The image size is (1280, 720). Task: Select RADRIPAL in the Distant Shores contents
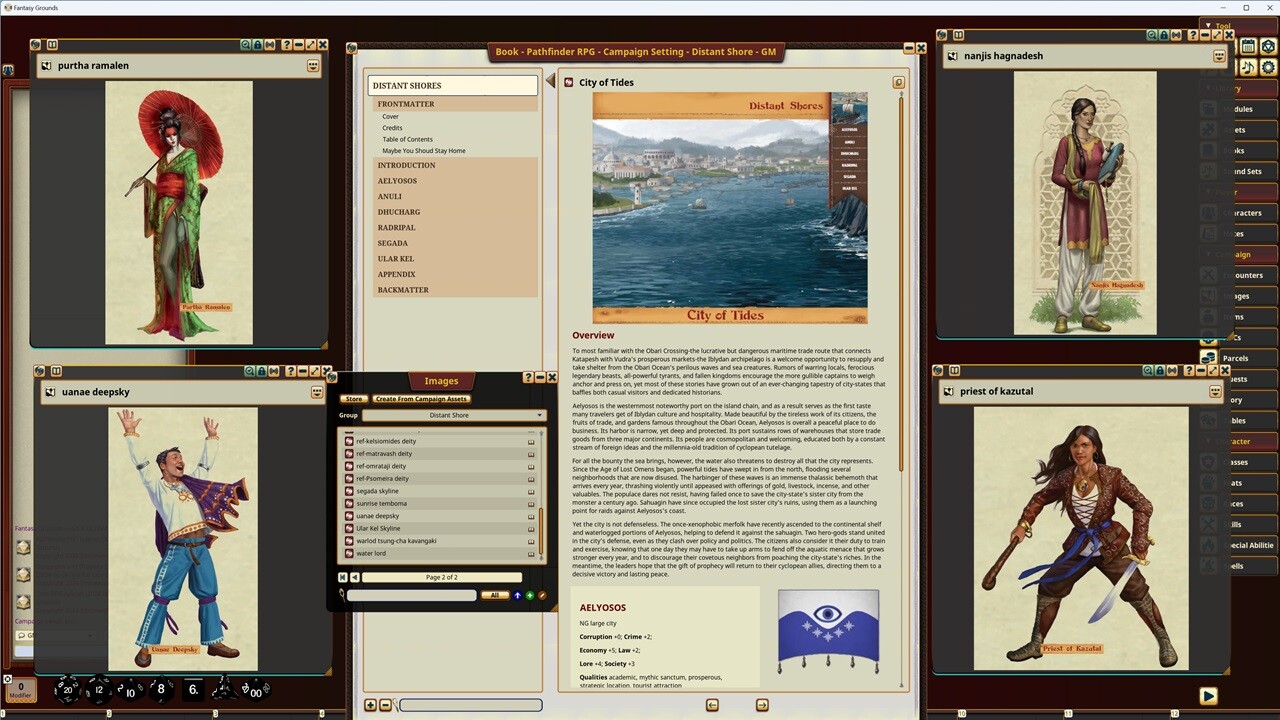(396, 227)
